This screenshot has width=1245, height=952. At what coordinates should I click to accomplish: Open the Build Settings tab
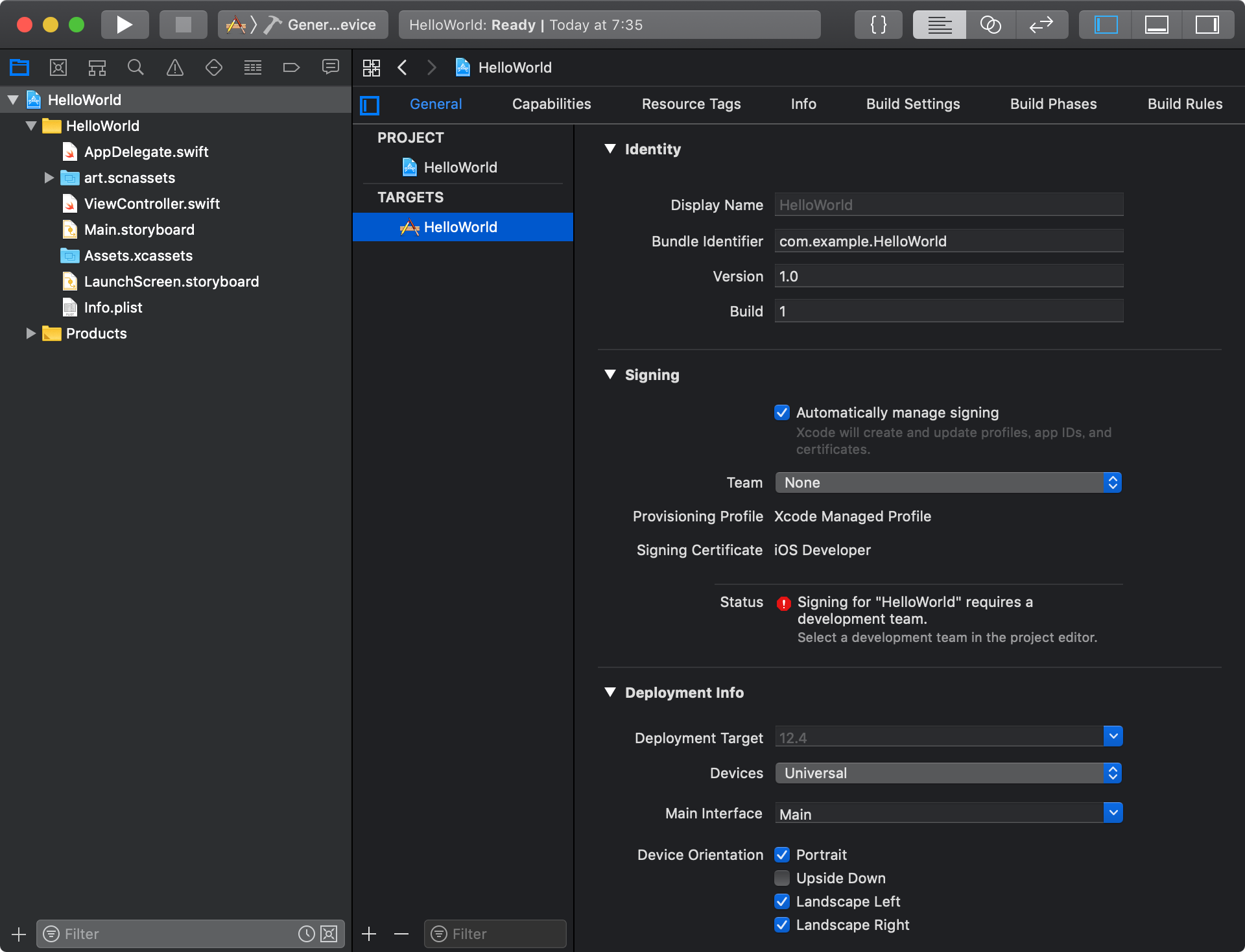tap(912, 104)
